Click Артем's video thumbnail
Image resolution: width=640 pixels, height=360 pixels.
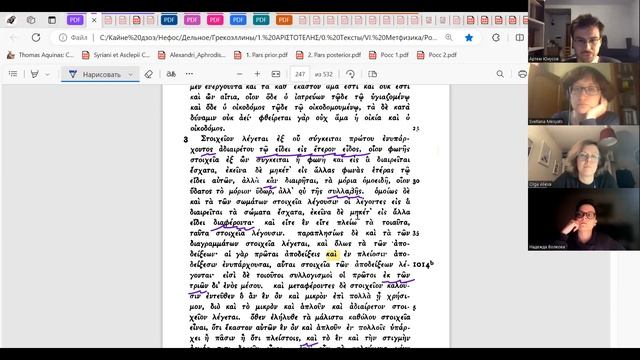pyautogui.click(x=584, y=31)
